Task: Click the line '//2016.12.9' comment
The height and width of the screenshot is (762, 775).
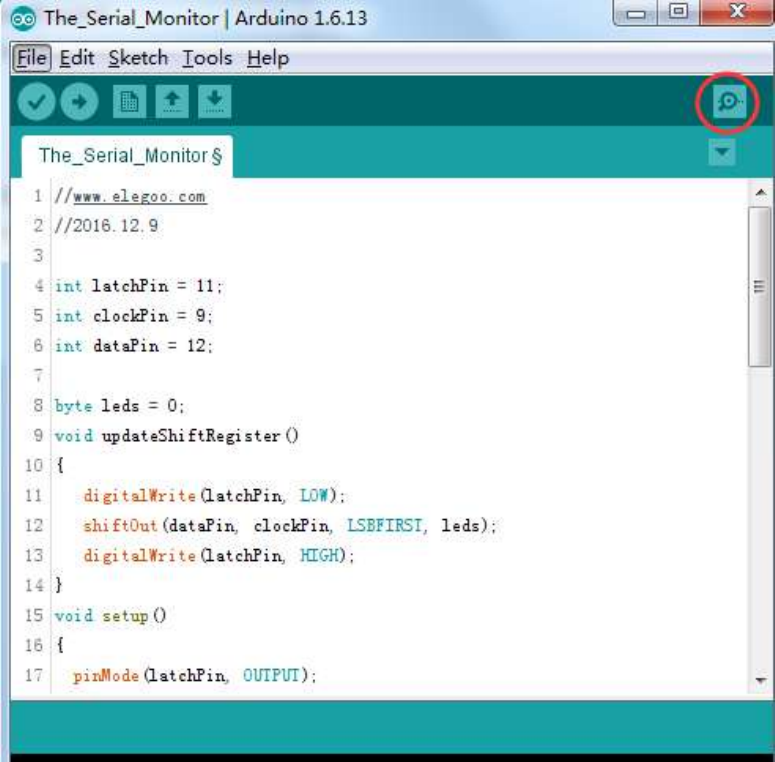Action: pyautogui.click(x=106, y=226)
